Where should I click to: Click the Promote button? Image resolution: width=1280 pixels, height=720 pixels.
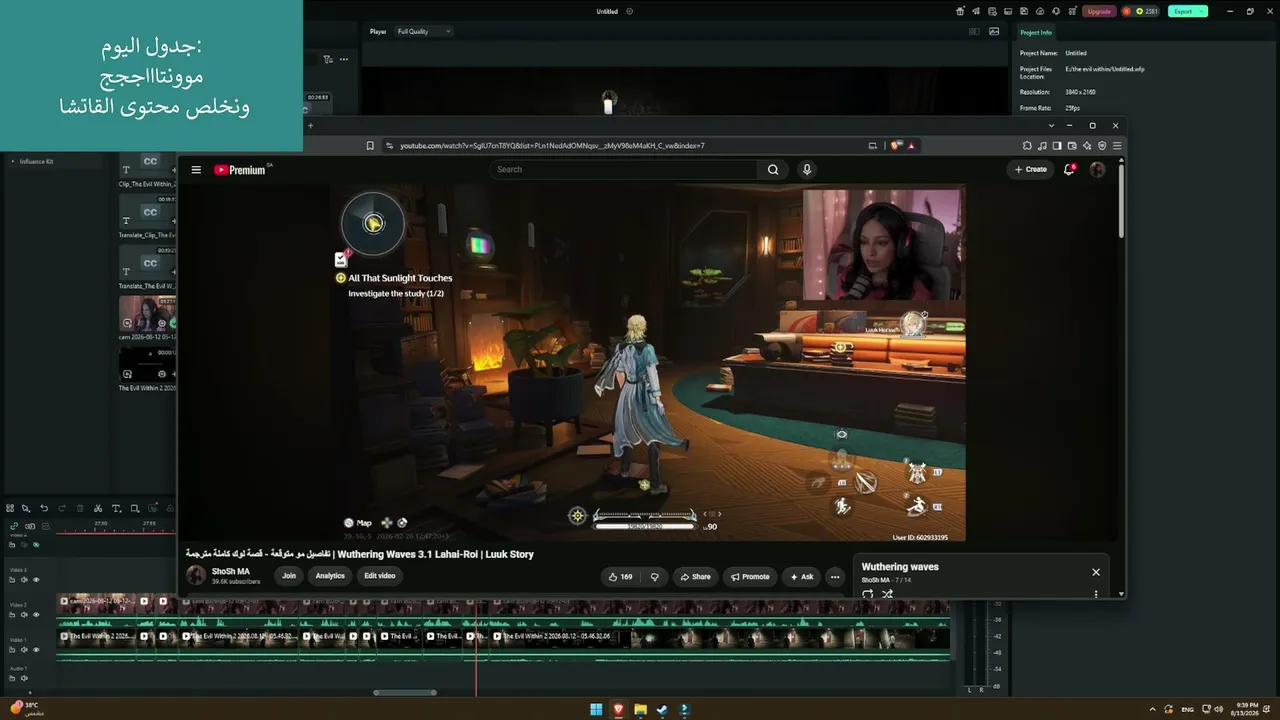(750, 576)
